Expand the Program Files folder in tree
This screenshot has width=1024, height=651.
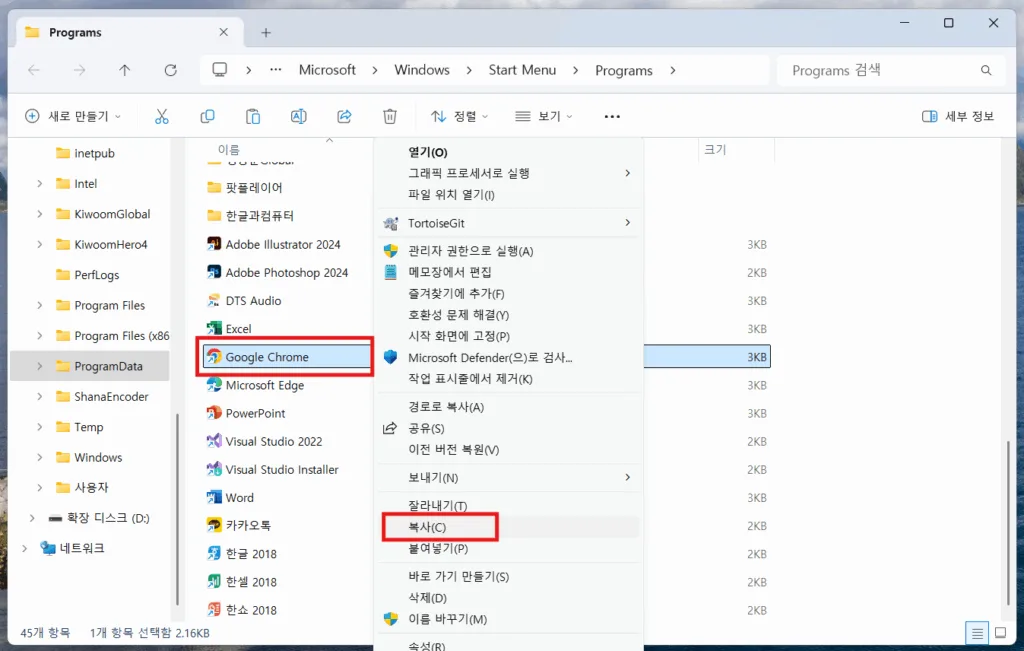(x=40, y=305)
